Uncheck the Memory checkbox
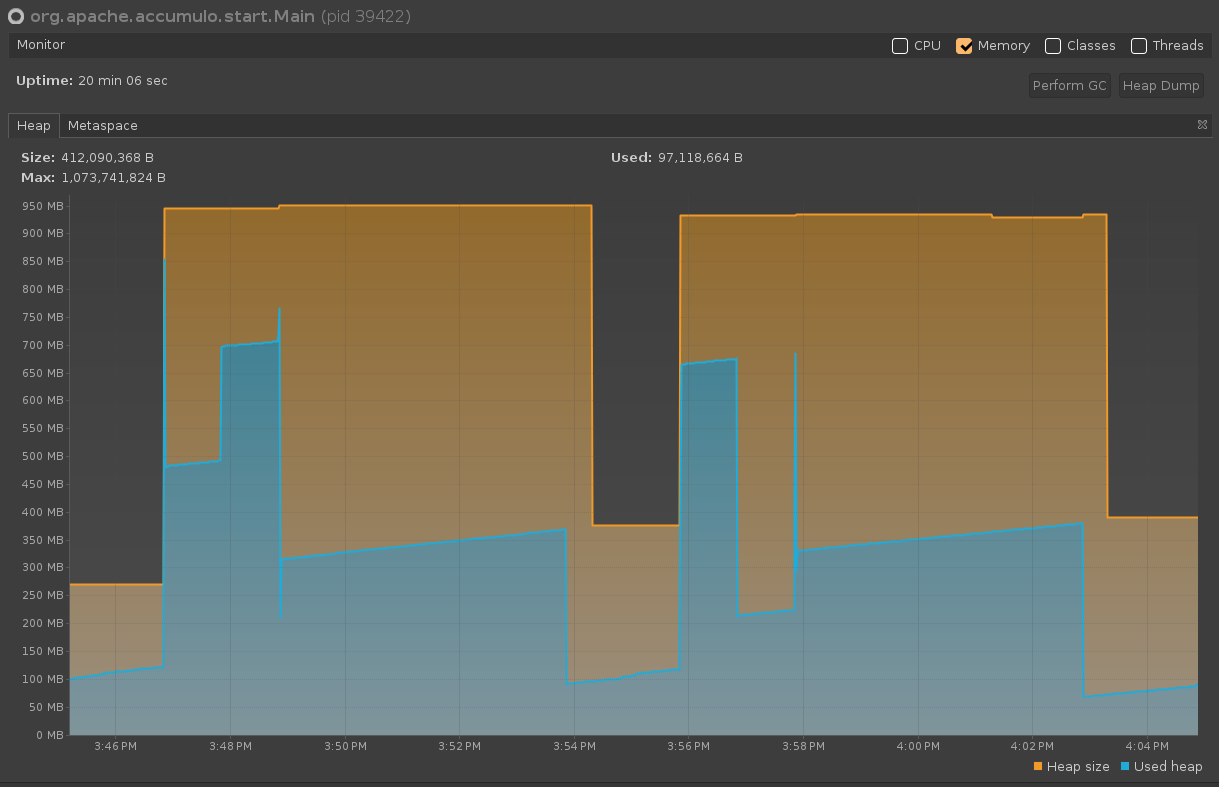The width and height of the screenshot is (1219, 787). pyautogui.click(x=964, y=46)
